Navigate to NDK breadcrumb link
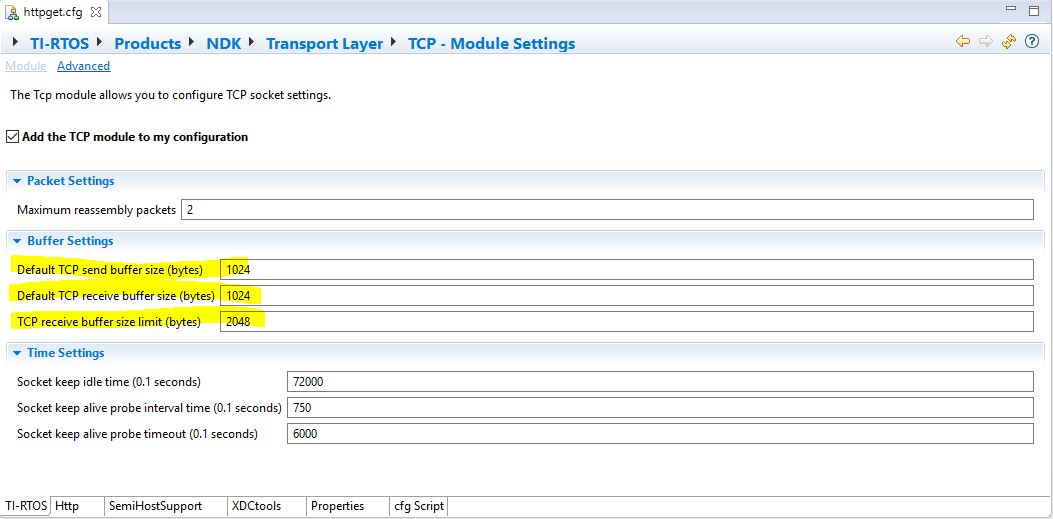 (223, 44)
